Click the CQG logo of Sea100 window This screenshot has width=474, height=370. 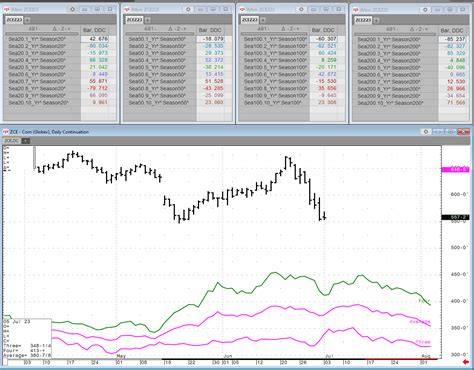243,10
